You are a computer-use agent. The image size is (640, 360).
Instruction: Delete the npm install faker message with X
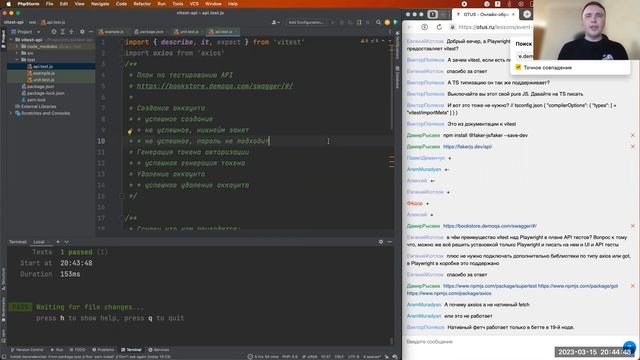point(633,135)
